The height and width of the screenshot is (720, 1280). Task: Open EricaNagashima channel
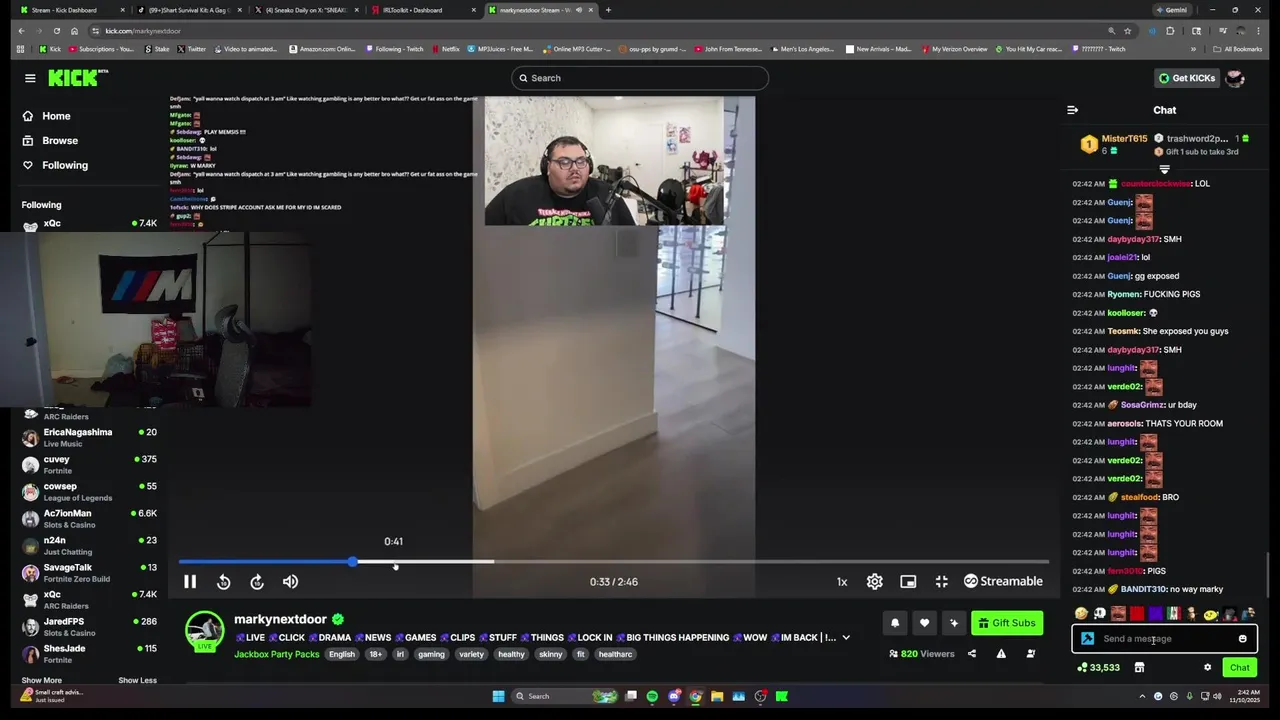(89, 437)
